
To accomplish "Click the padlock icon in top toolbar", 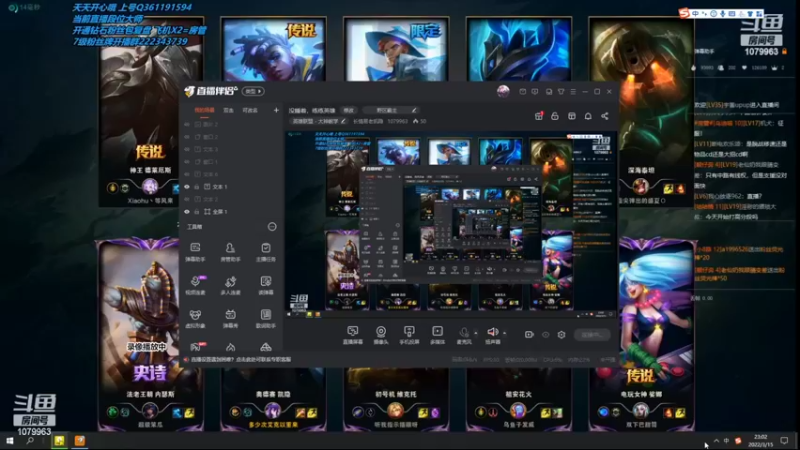I will [x=555, y=116].
